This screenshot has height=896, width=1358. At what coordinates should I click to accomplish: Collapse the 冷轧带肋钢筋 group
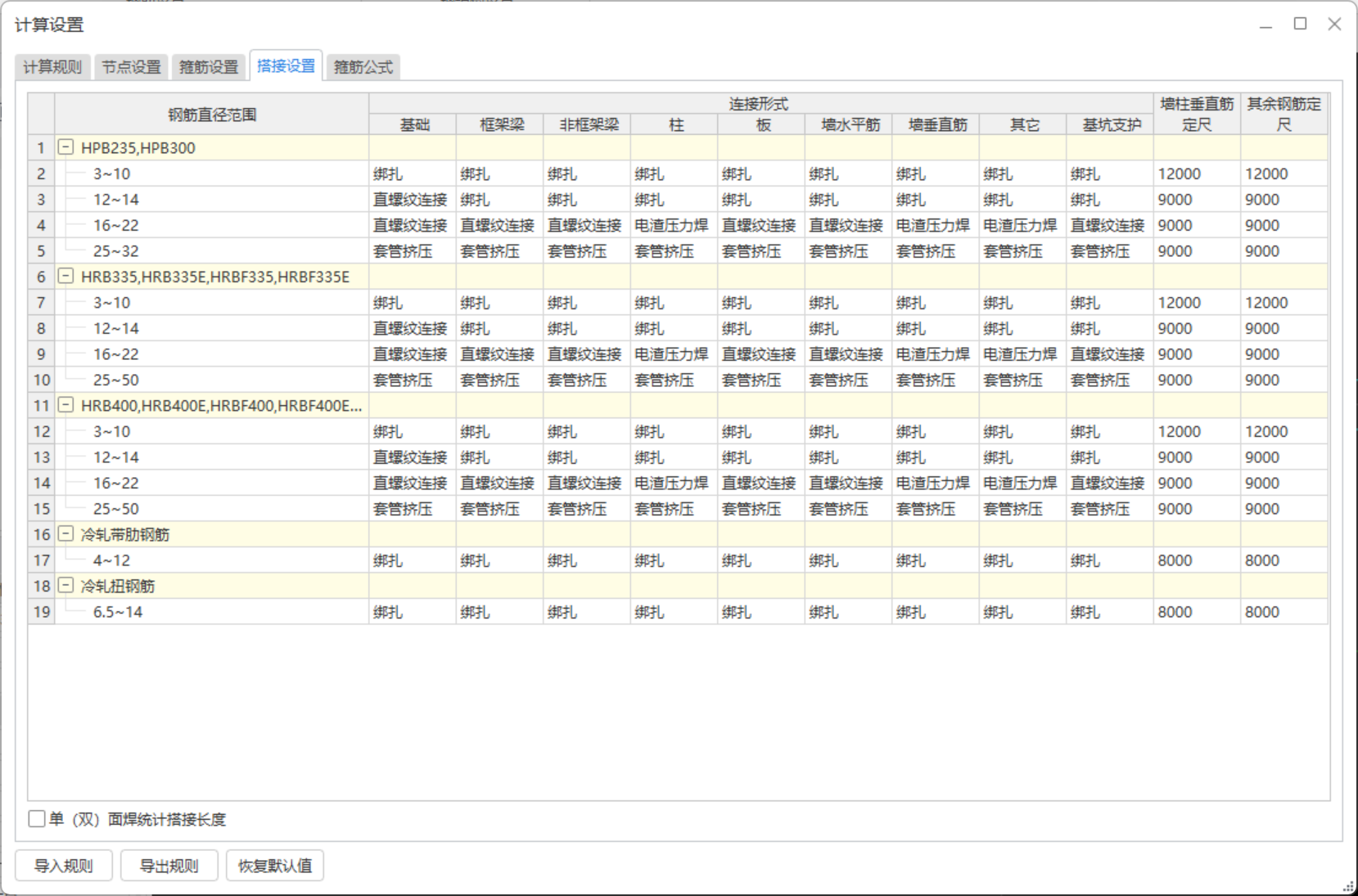click(x=65, y=534)
